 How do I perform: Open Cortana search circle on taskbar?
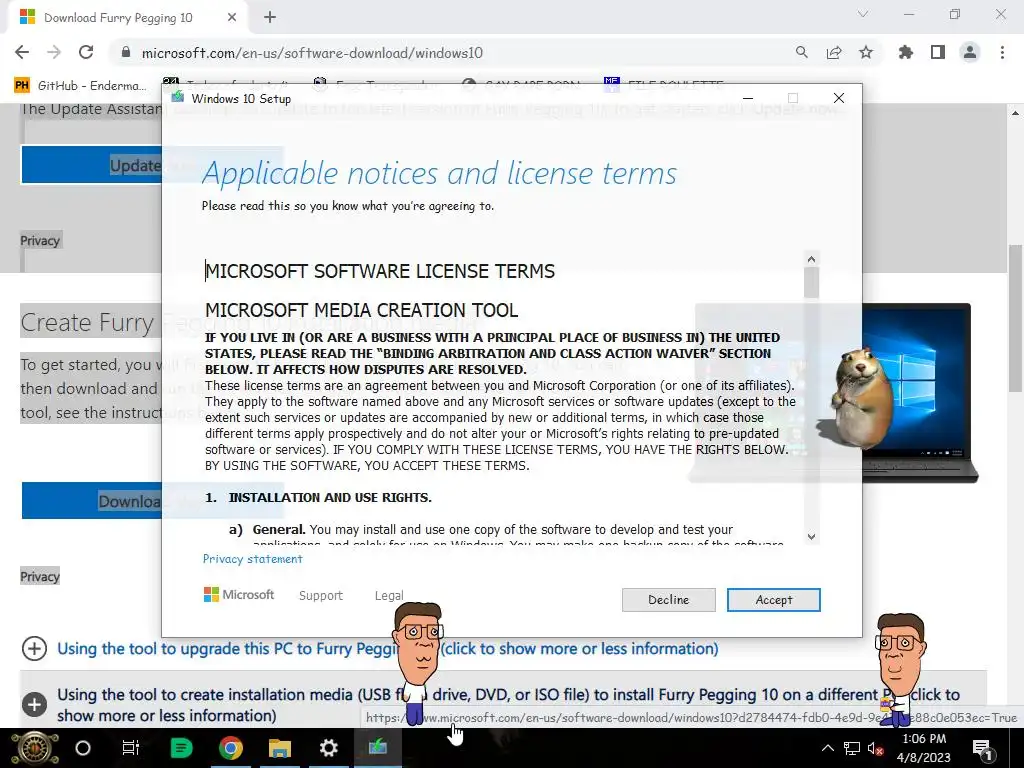pyautogui.click(x=83, y=748)
